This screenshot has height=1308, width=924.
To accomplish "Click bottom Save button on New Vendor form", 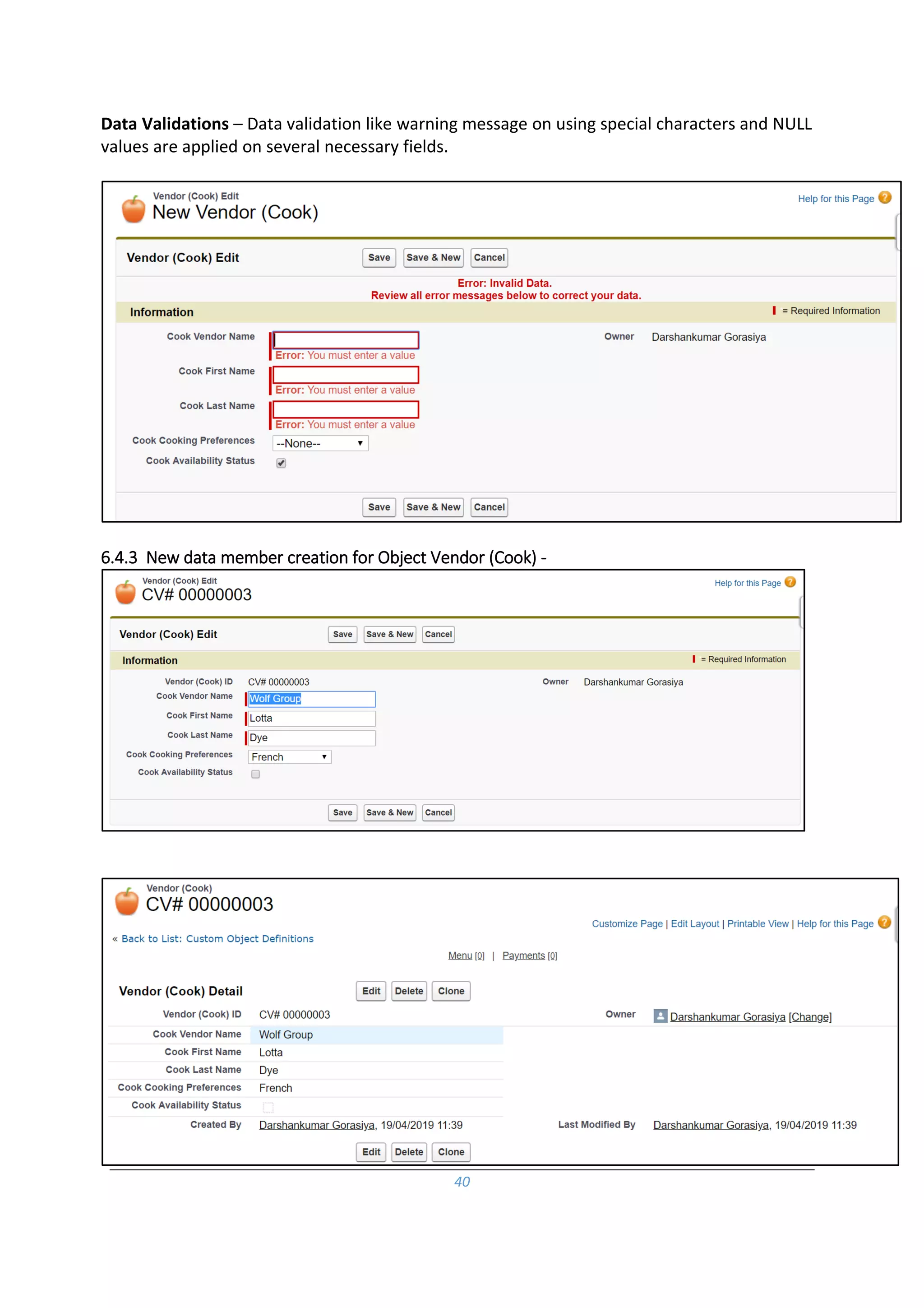I will coord(379,507).
